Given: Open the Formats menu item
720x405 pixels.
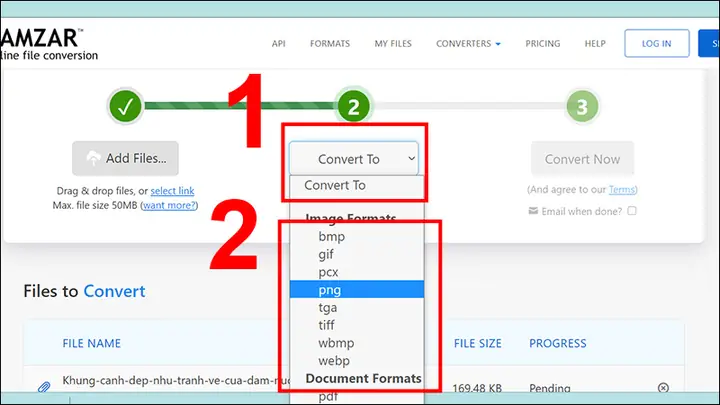Looking at the screenshot, I should pos(330,44).
